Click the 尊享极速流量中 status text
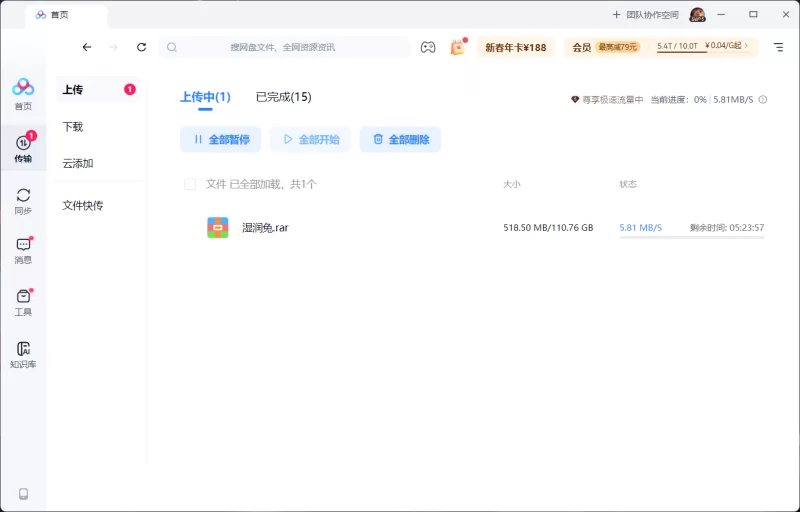 pos(613,99)
